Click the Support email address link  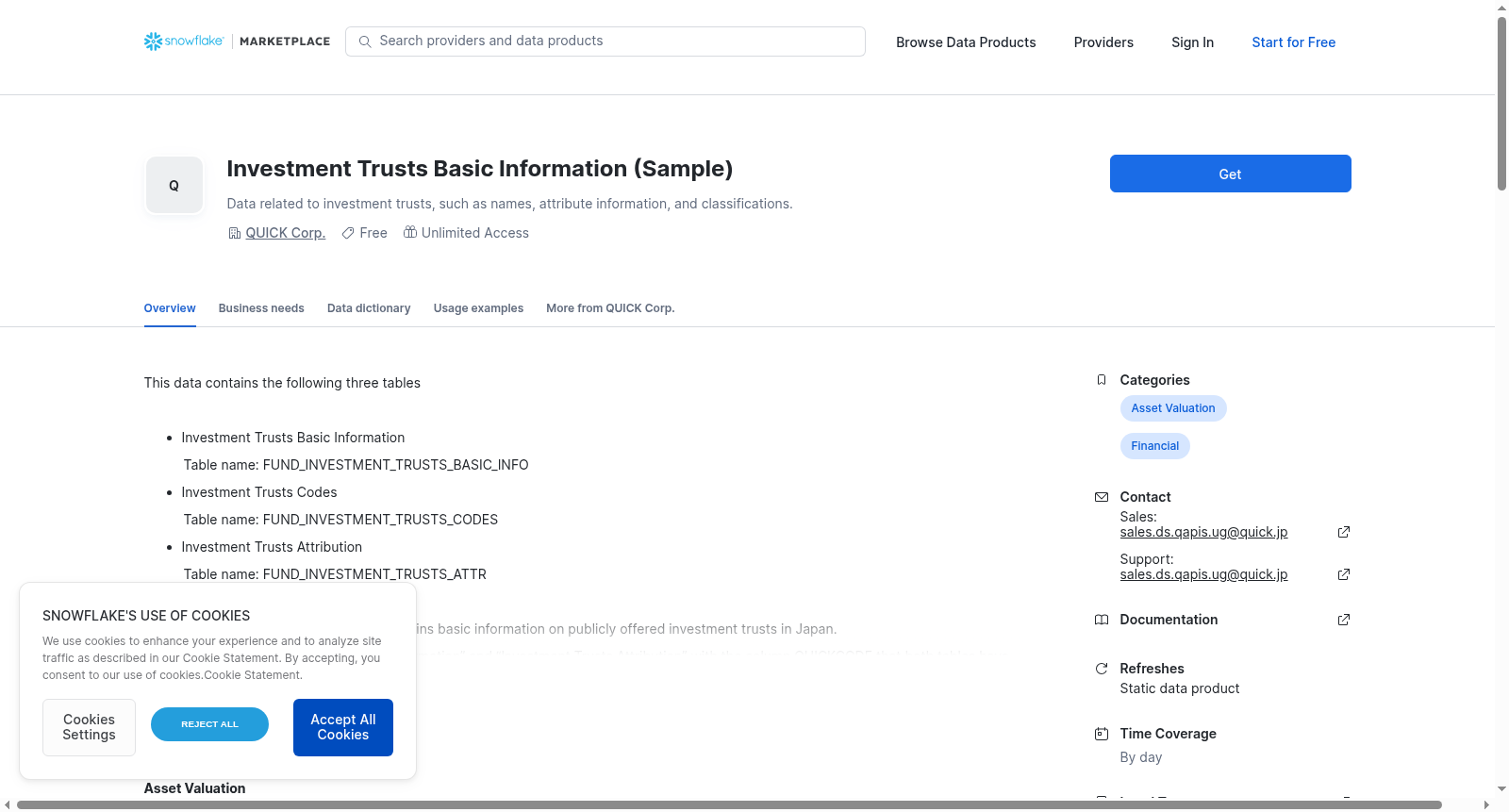click(x=1203, y=574)
